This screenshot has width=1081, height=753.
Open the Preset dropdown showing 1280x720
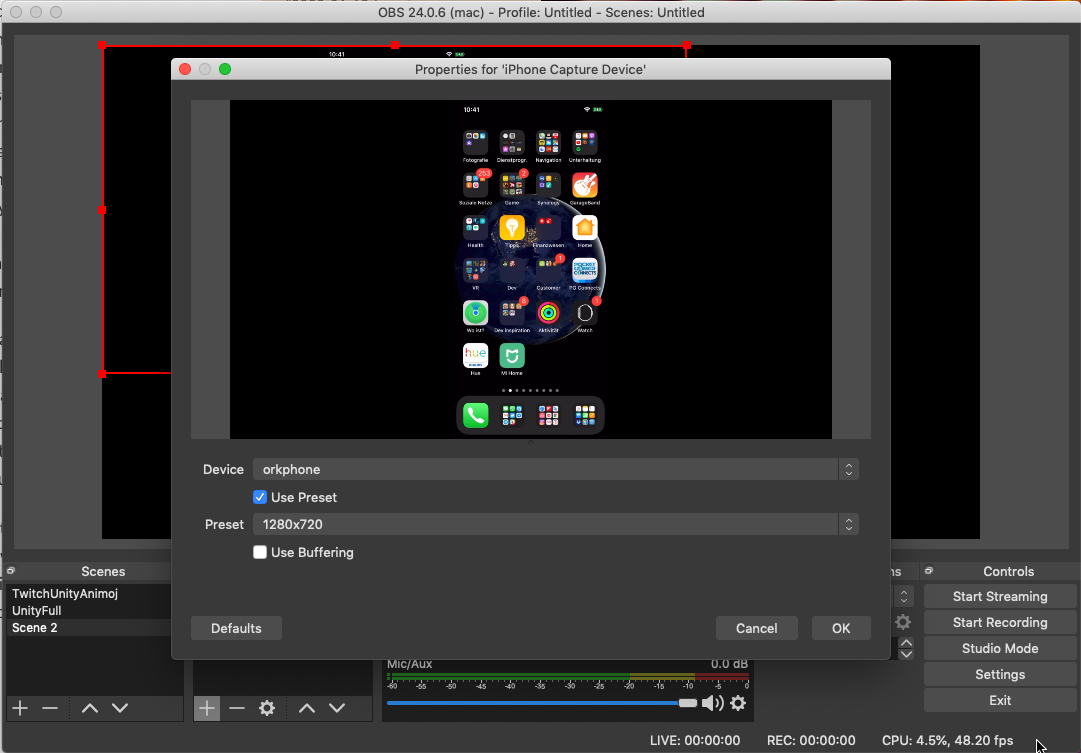point(555,524)
